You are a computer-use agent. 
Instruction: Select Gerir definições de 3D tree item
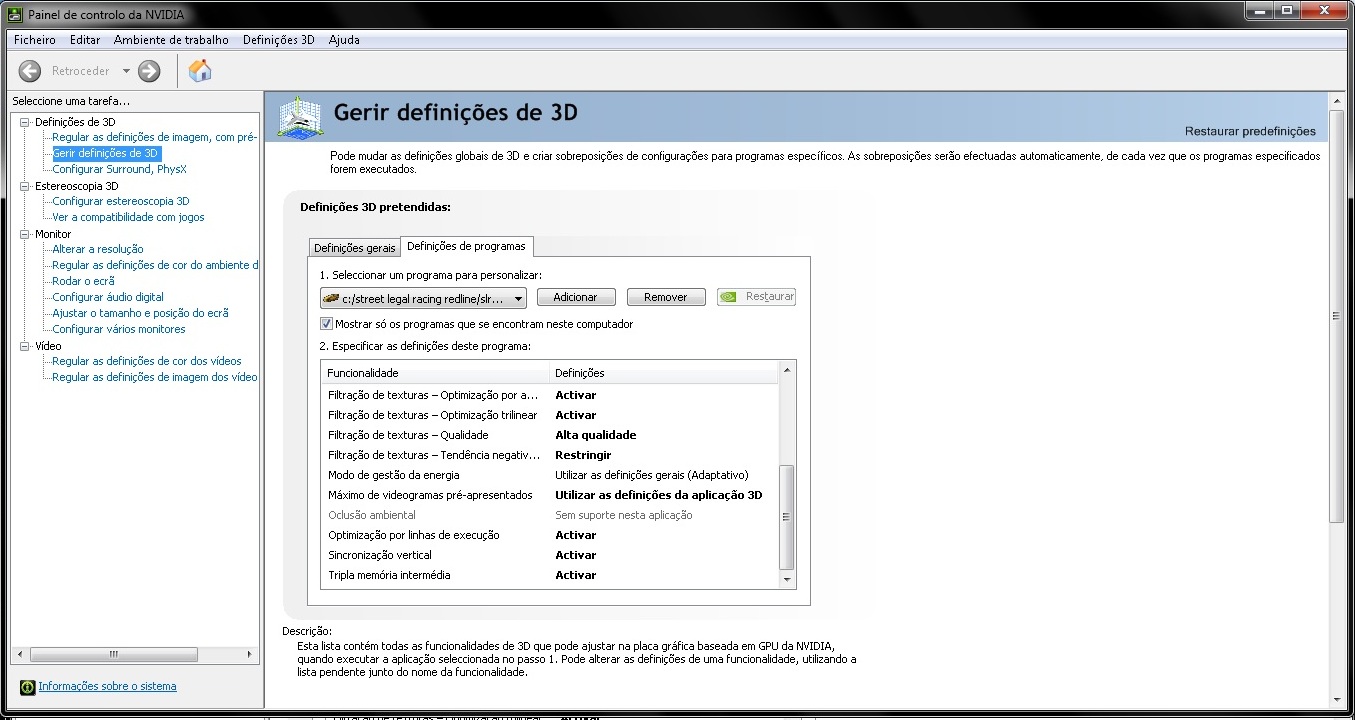[x=106, y=153]
